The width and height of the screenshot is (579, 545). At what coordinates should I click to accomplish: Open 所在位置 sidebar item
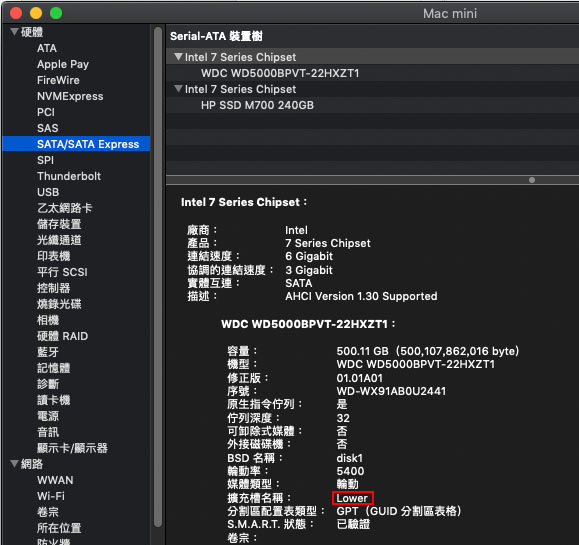59,528
